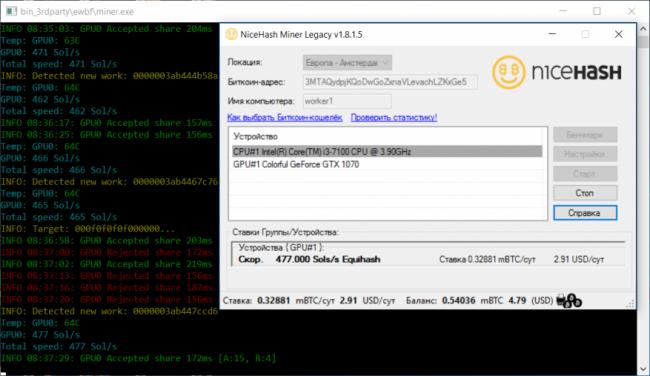650x376 pixels.
Task: Click the 0.32881 mBTC rate in status bar
Action: tap(274, 300)
